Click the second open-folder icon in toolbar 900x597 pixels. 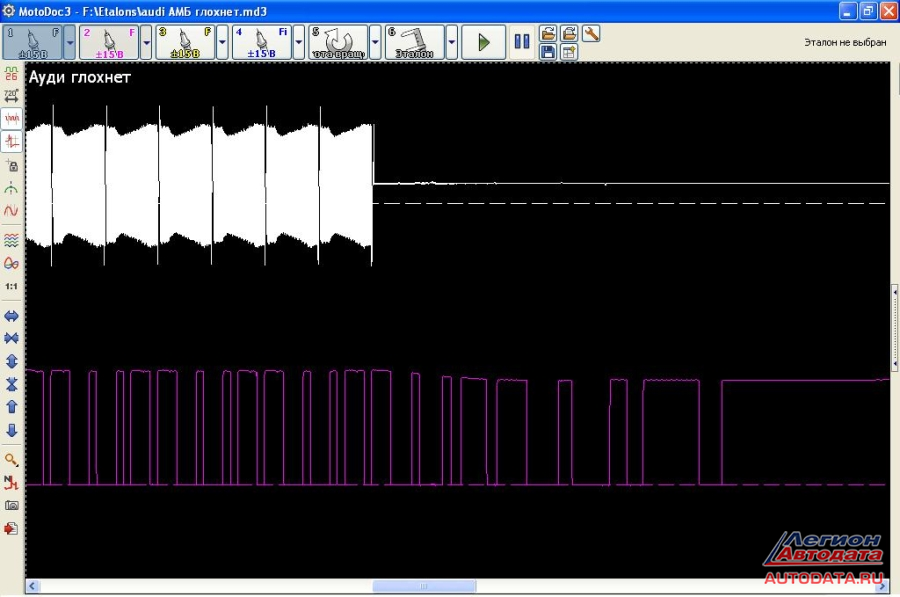569,33
